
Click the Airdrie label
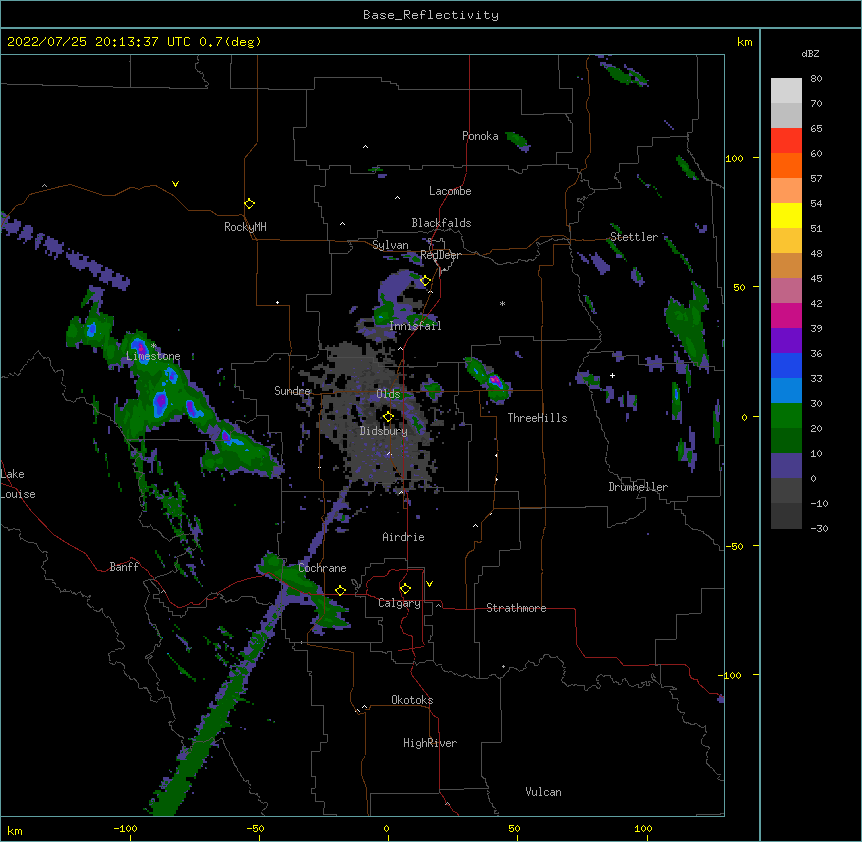(403, 537)
